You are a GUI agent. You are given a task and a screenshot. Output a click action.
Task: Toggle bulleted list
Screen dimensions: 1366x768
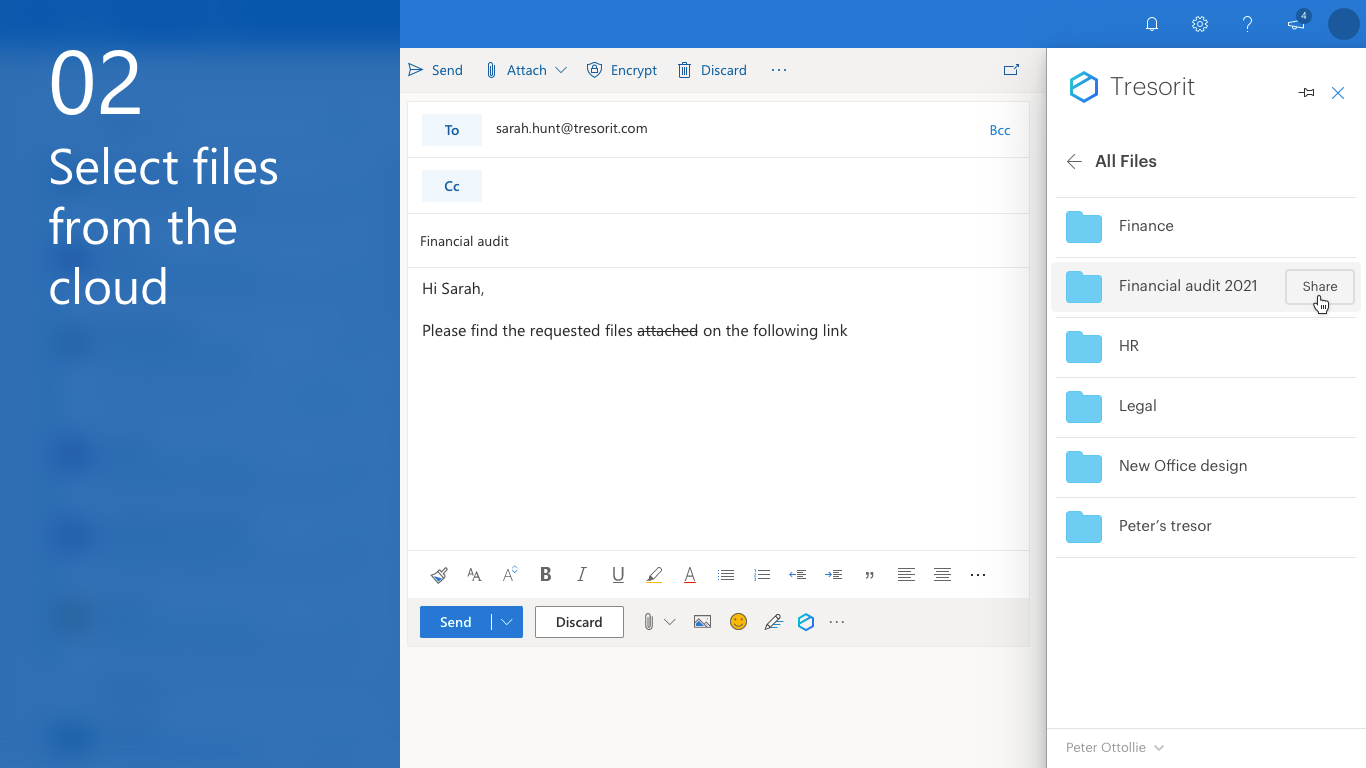tap(726, 575)
